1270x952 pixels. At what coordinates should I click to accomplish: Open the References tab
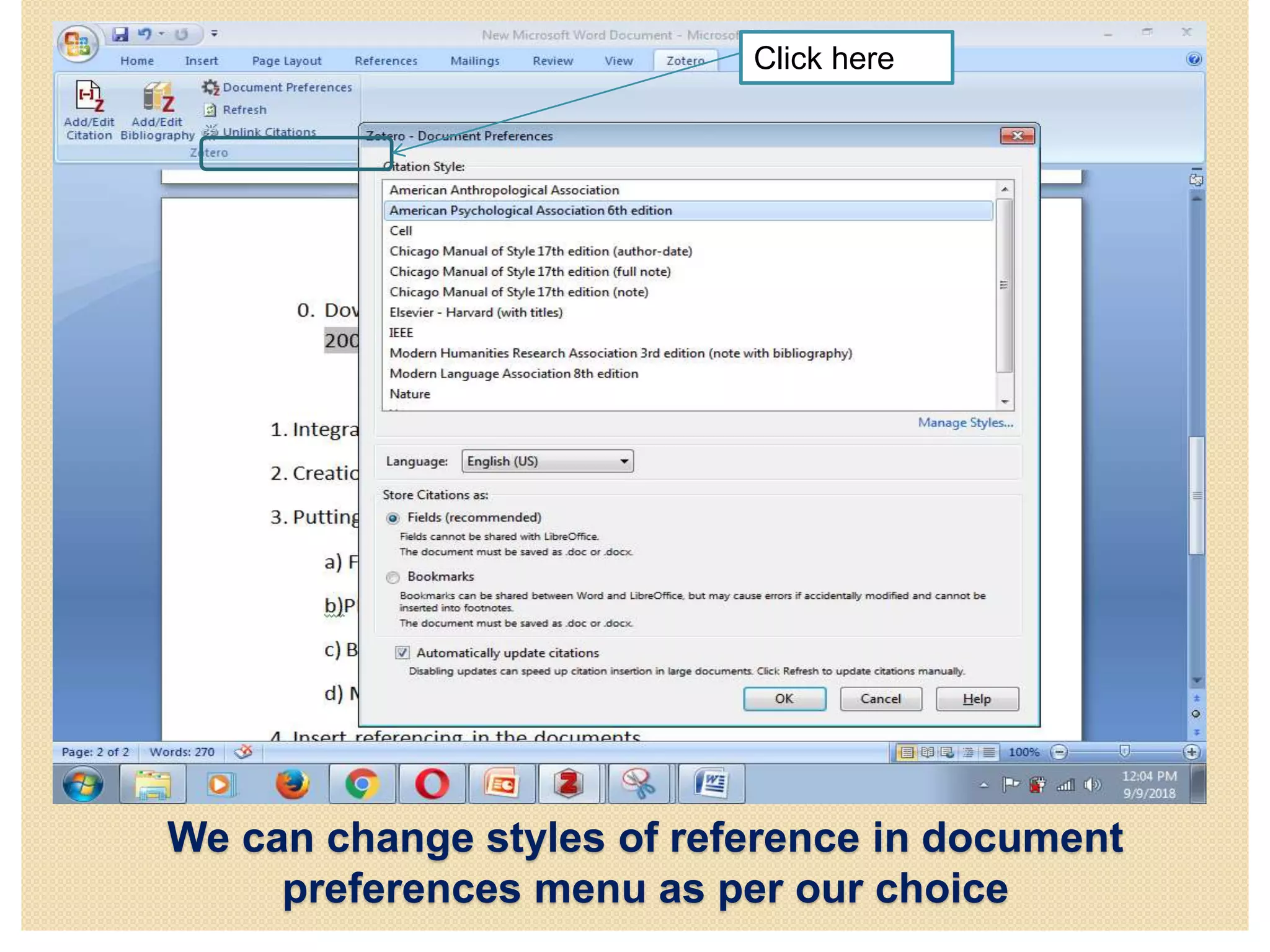[x=386, y=61]
